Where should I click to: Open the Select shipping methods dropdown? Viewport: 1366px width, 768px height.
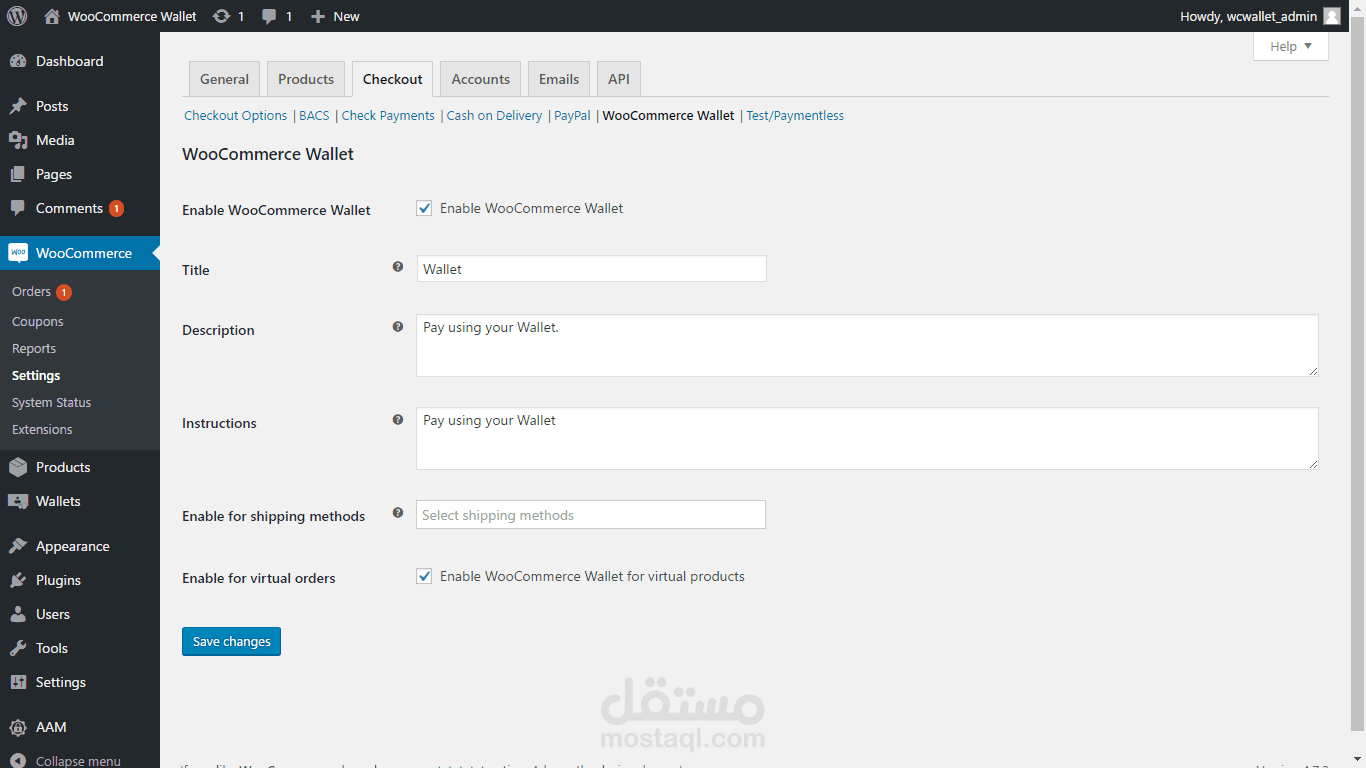[x=591, y=515]
